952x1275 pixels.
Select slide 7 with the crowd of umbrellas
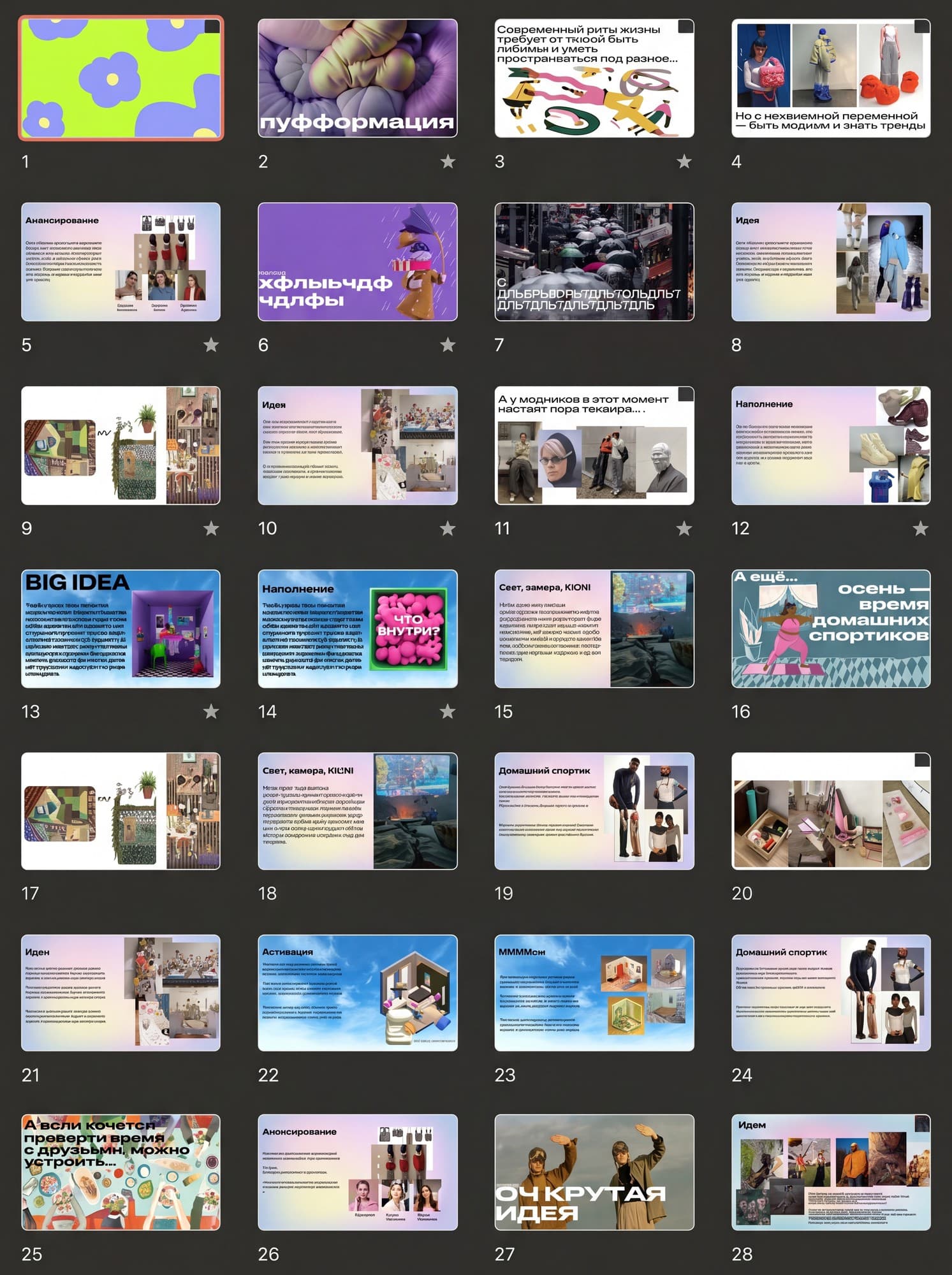coord(594,261)
